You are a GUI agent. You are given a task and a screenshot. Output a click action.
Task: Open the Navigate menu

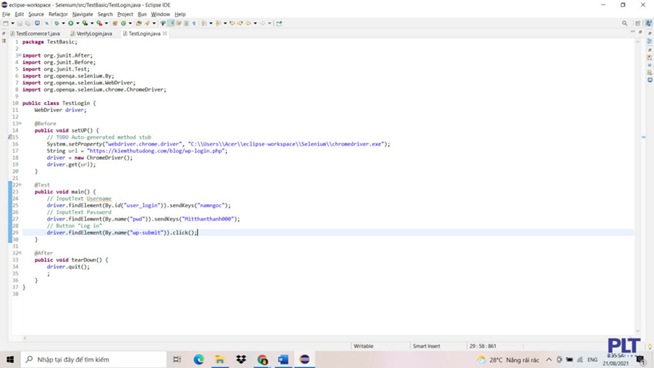83,14
